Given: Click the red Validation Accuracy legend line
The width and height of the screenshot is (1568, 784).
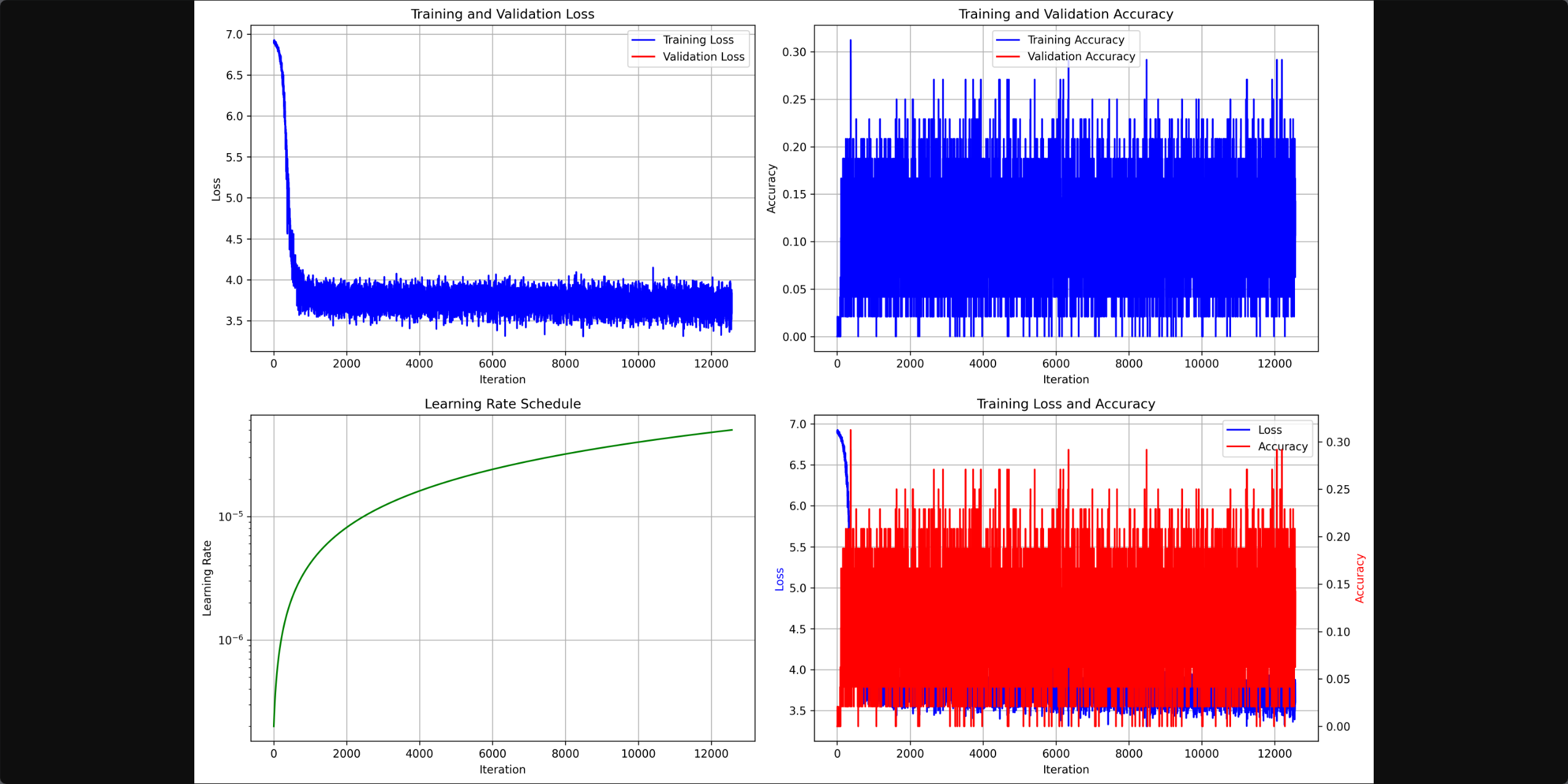Looking at the screenshot, I should (x=1008, y=57).
